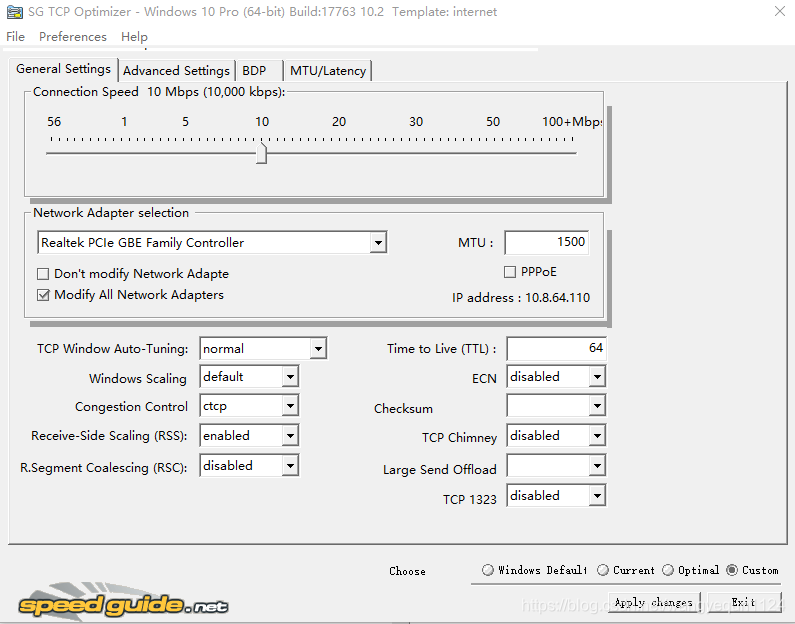
Task: Click the speedguide.net logo
Action: click(x=123, y=603)
